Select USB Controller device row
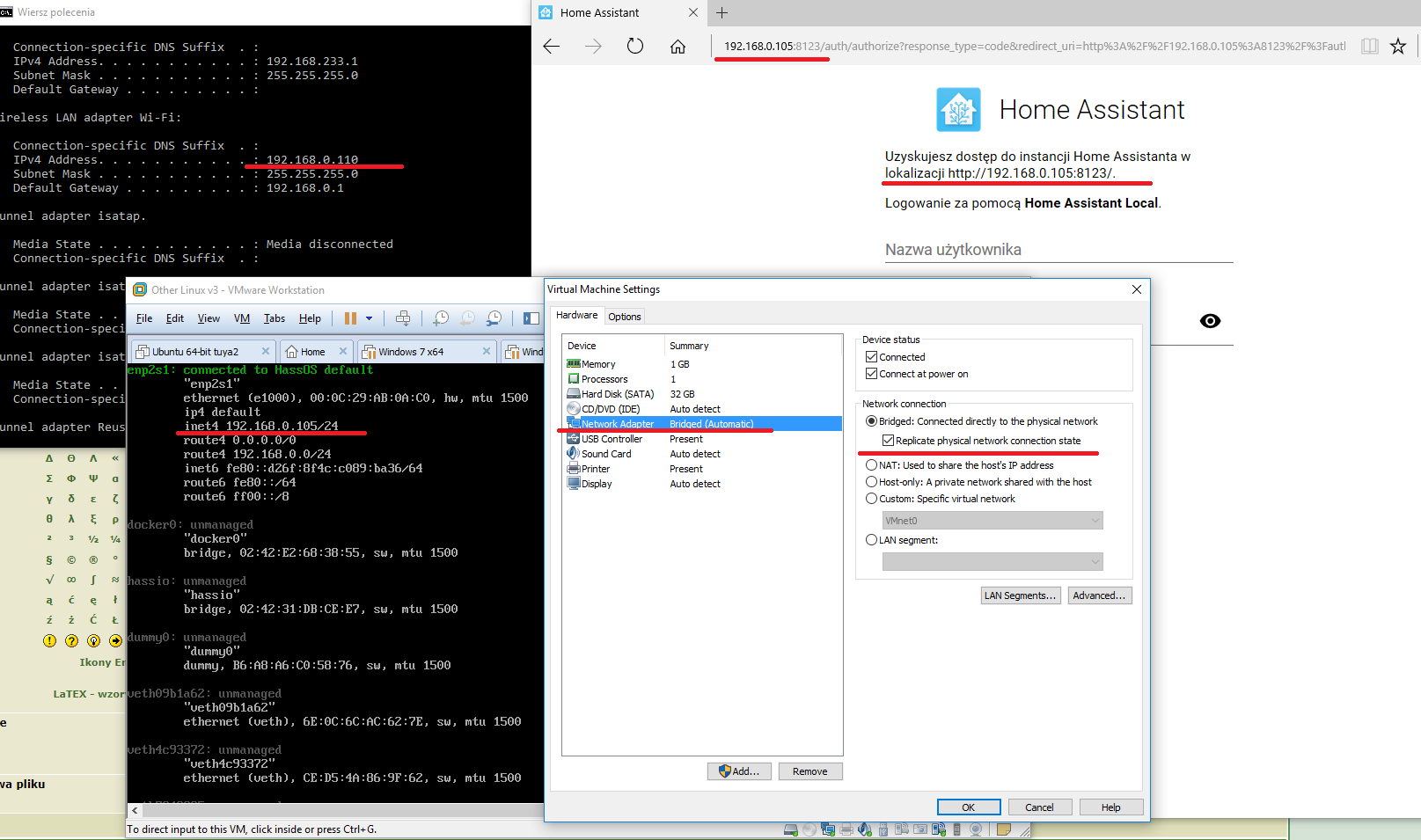 click(703, 439)
